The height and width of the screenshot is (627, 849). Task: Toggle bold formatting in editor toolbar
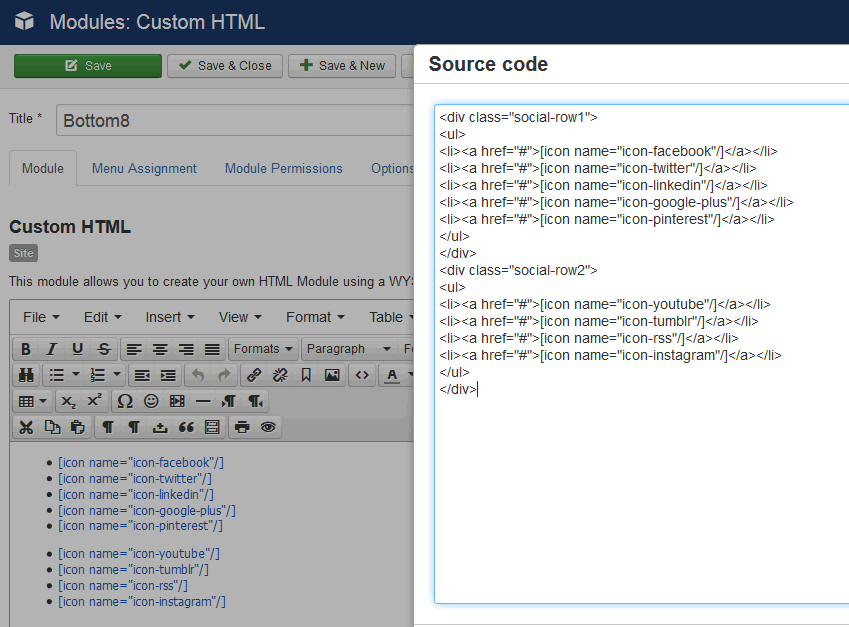[25, 349]
